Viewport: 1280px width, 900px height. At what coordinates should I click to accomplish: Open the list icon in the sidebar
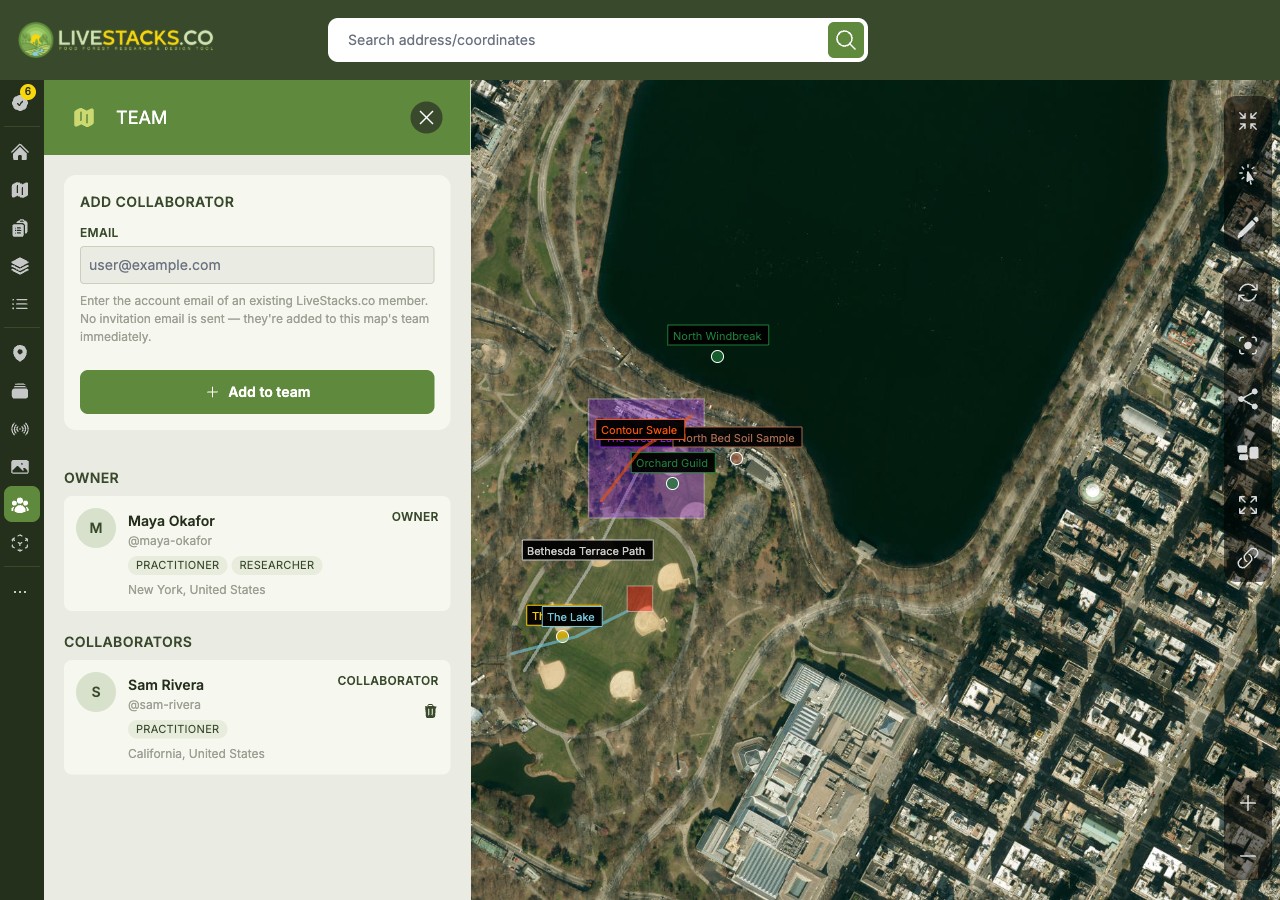click(x=20, y=304)
